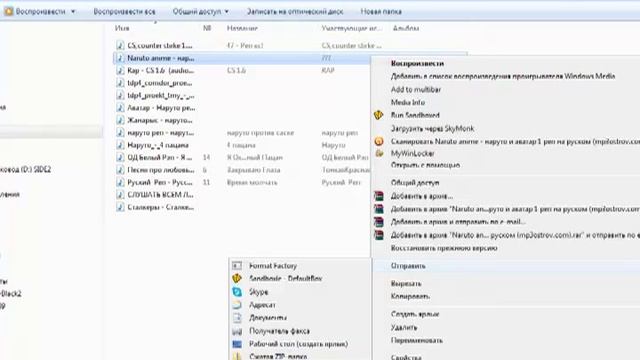Select the (D:) SIDE2 drive in sidebar
The height and width of the screenshot is (360, 640).
(x=25, y=169)
